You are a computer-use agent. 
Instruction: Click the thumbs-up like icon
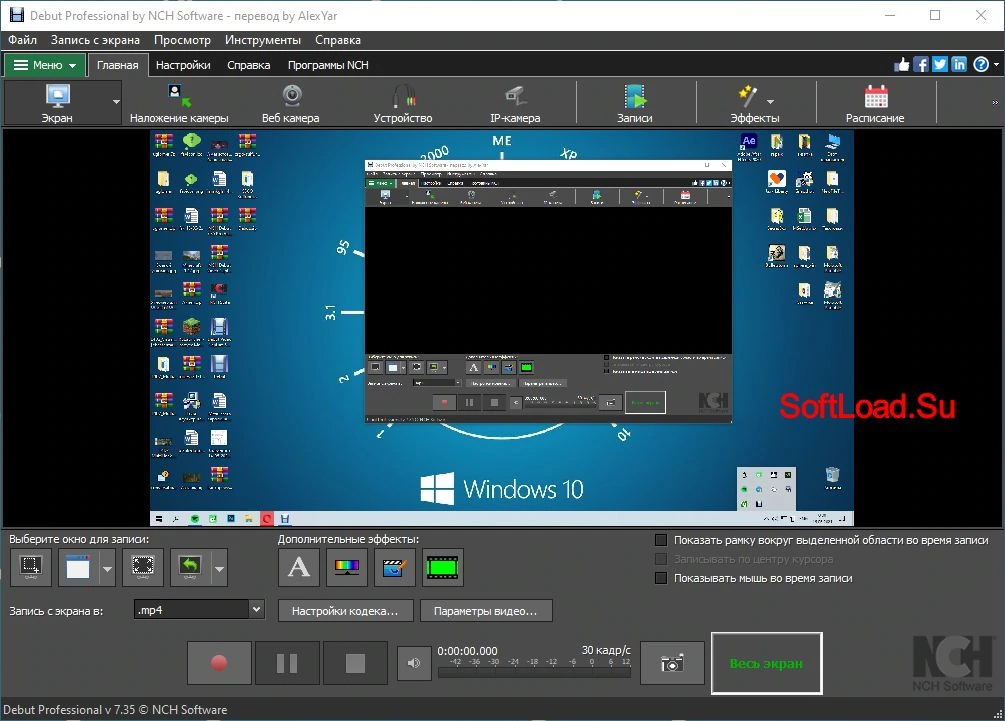pyautogui.click(x=902, y=65)
